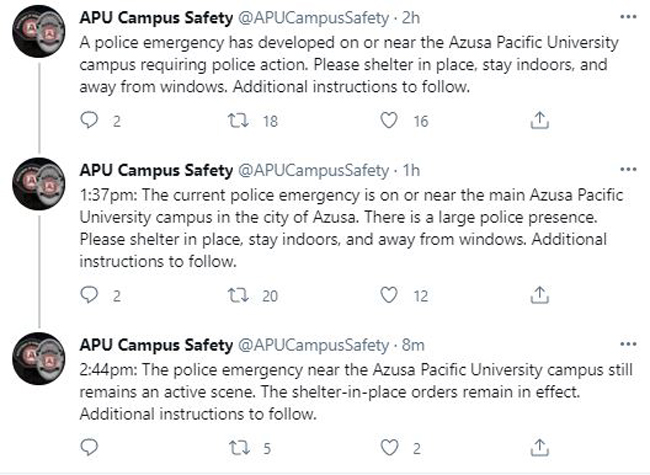Open the 2h timestamp of first tweet
Screen dimensions: 650x475
[411, 18]
